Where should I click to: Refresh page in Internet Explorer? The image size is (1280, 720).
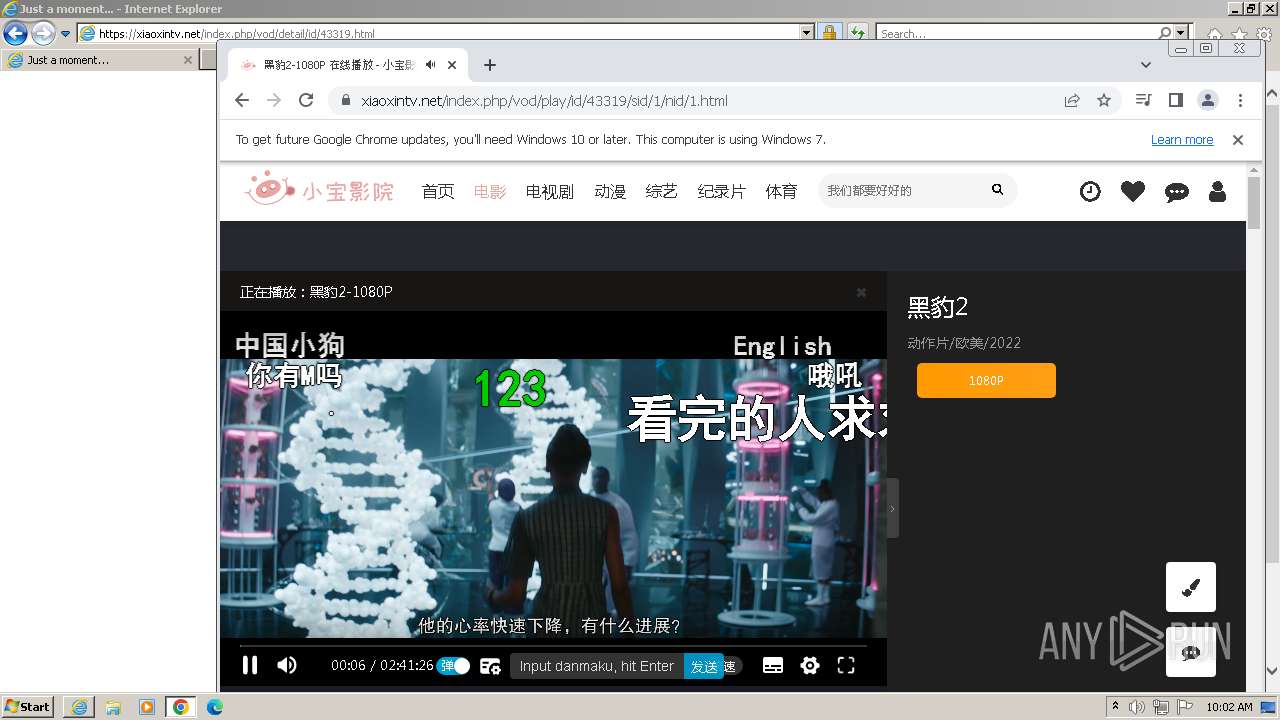857,33
